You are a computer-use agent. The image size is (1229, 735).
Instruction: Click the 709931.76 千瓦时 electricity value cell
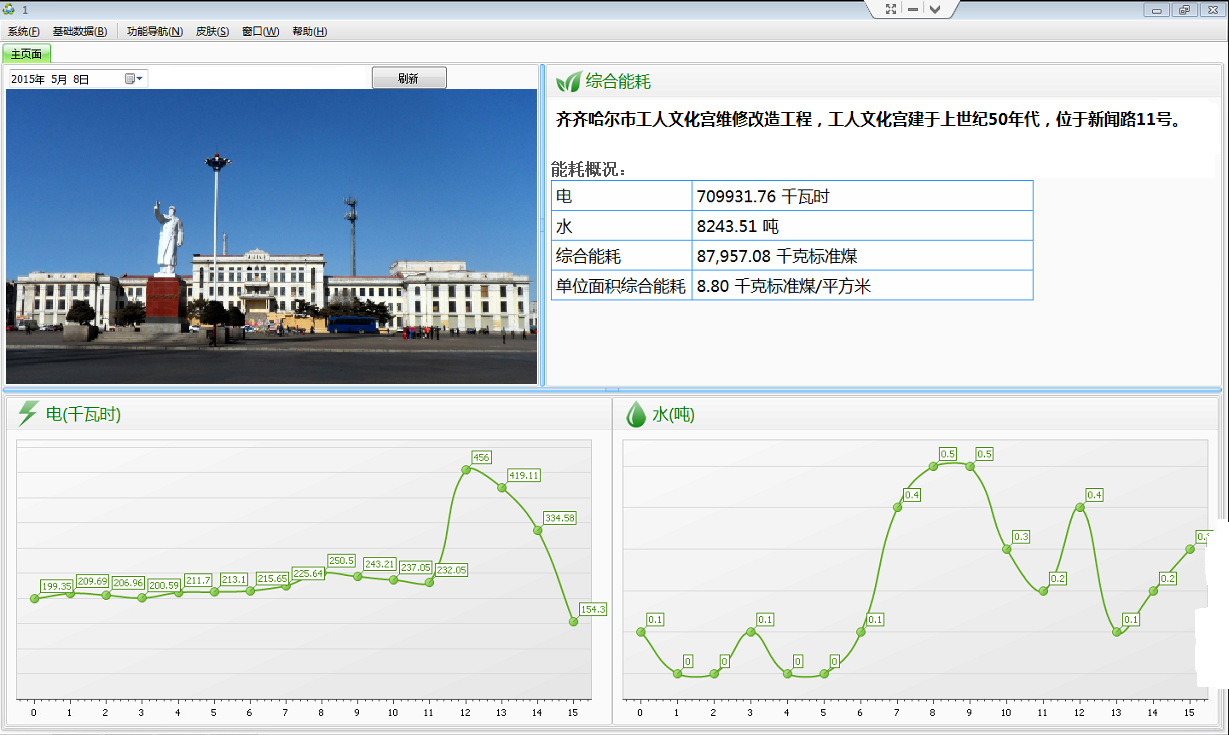(x=861, y=196)
